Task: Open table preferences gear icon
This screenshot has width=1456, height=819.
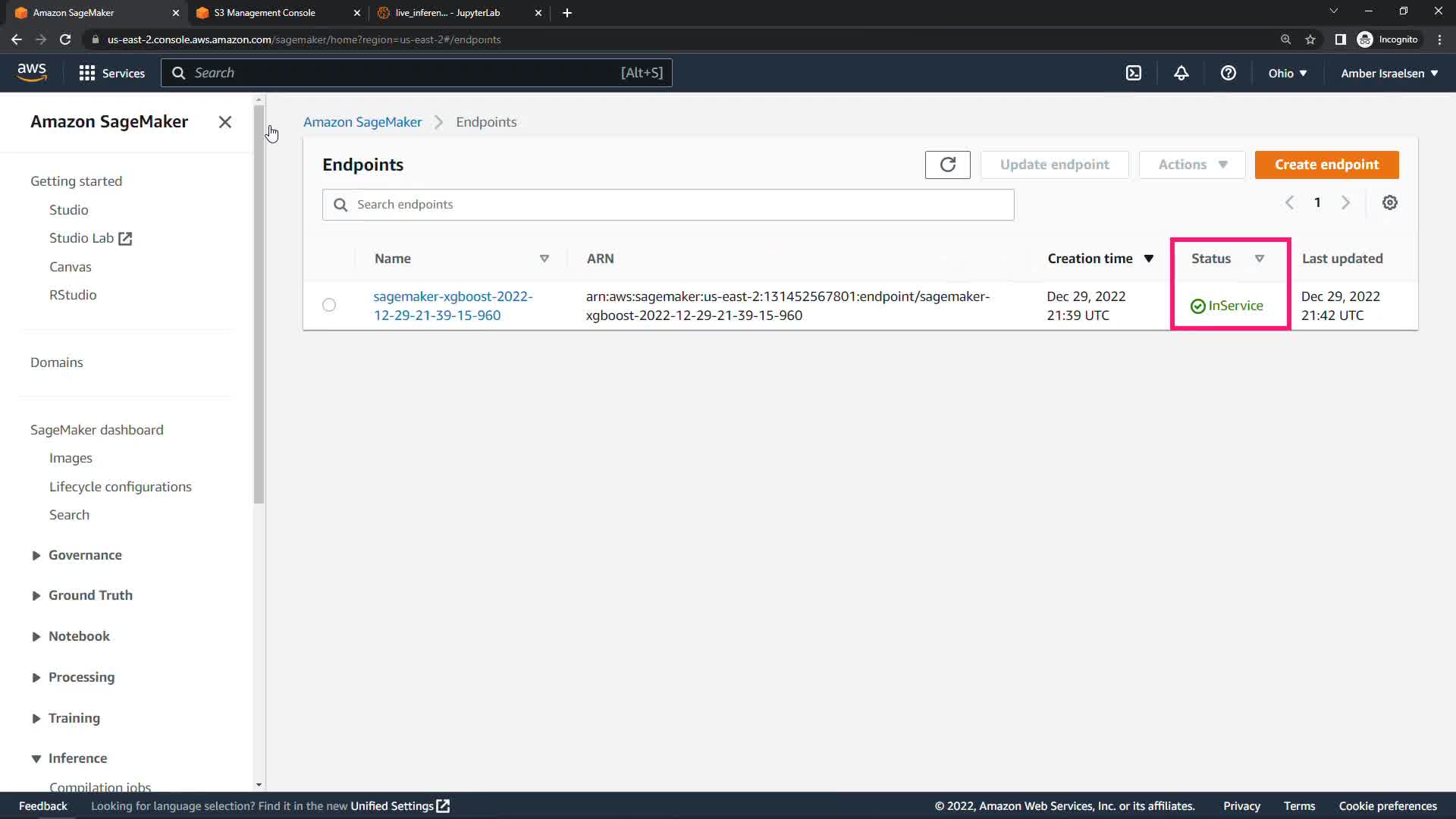Action: click(x=1389, y=202)
